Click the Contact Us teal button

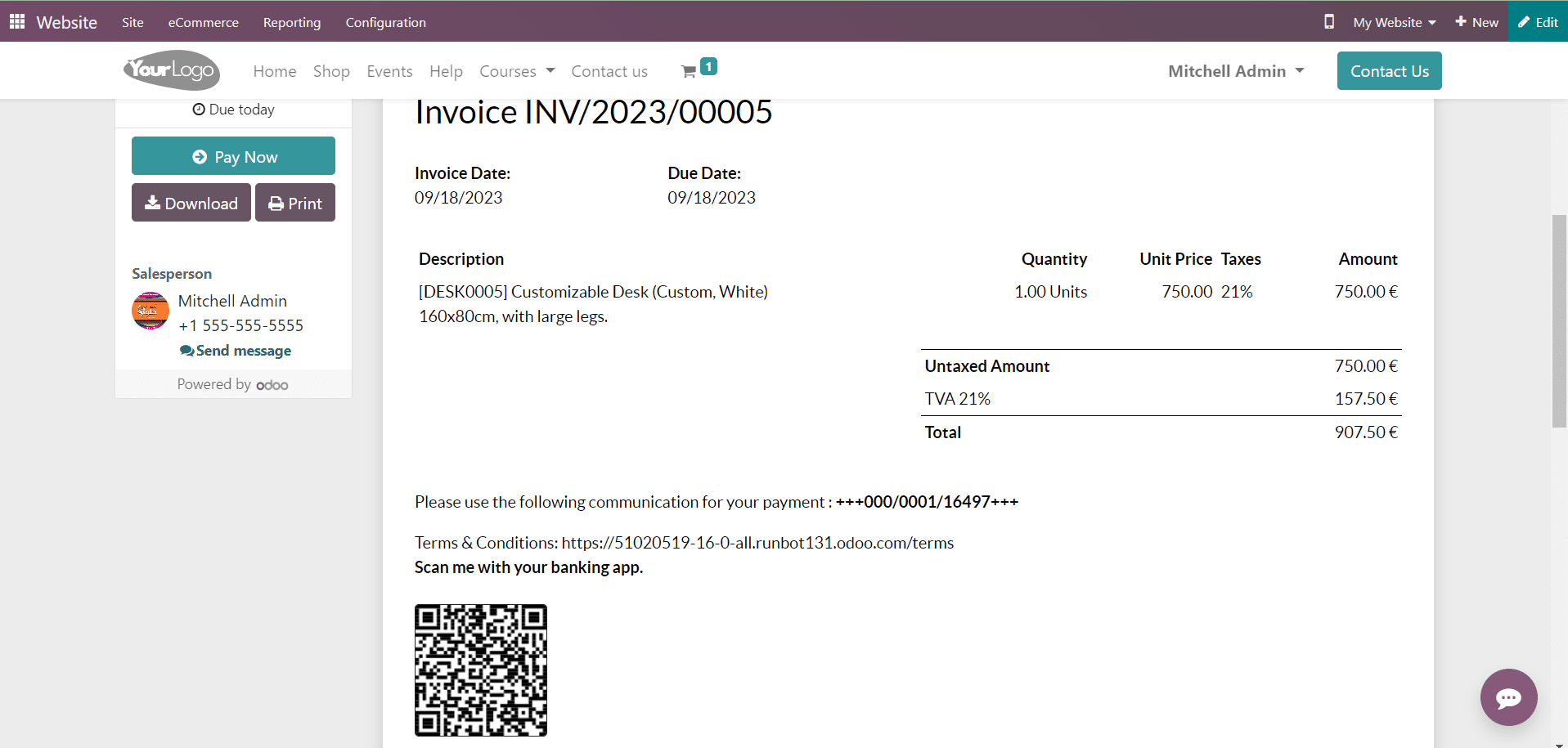click(1389, 71)
